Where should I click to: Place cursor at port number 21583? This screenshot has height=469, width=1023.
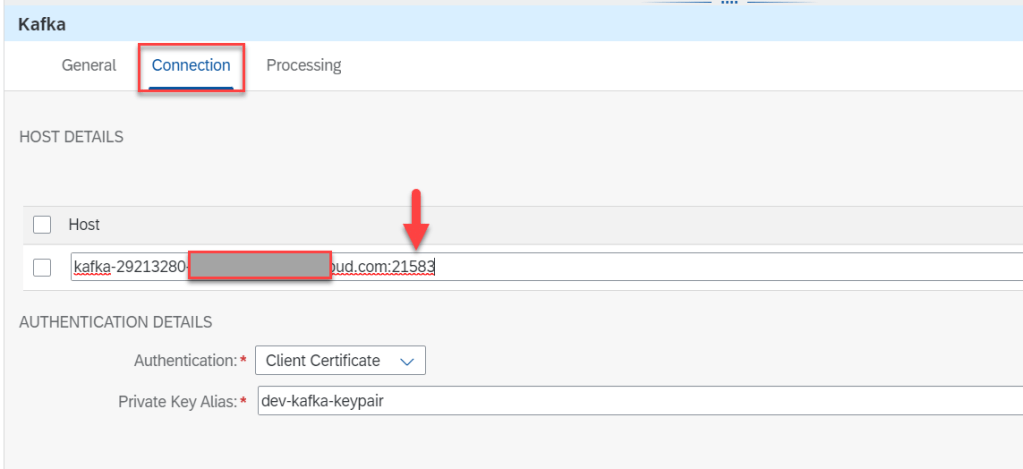[415, 267]
